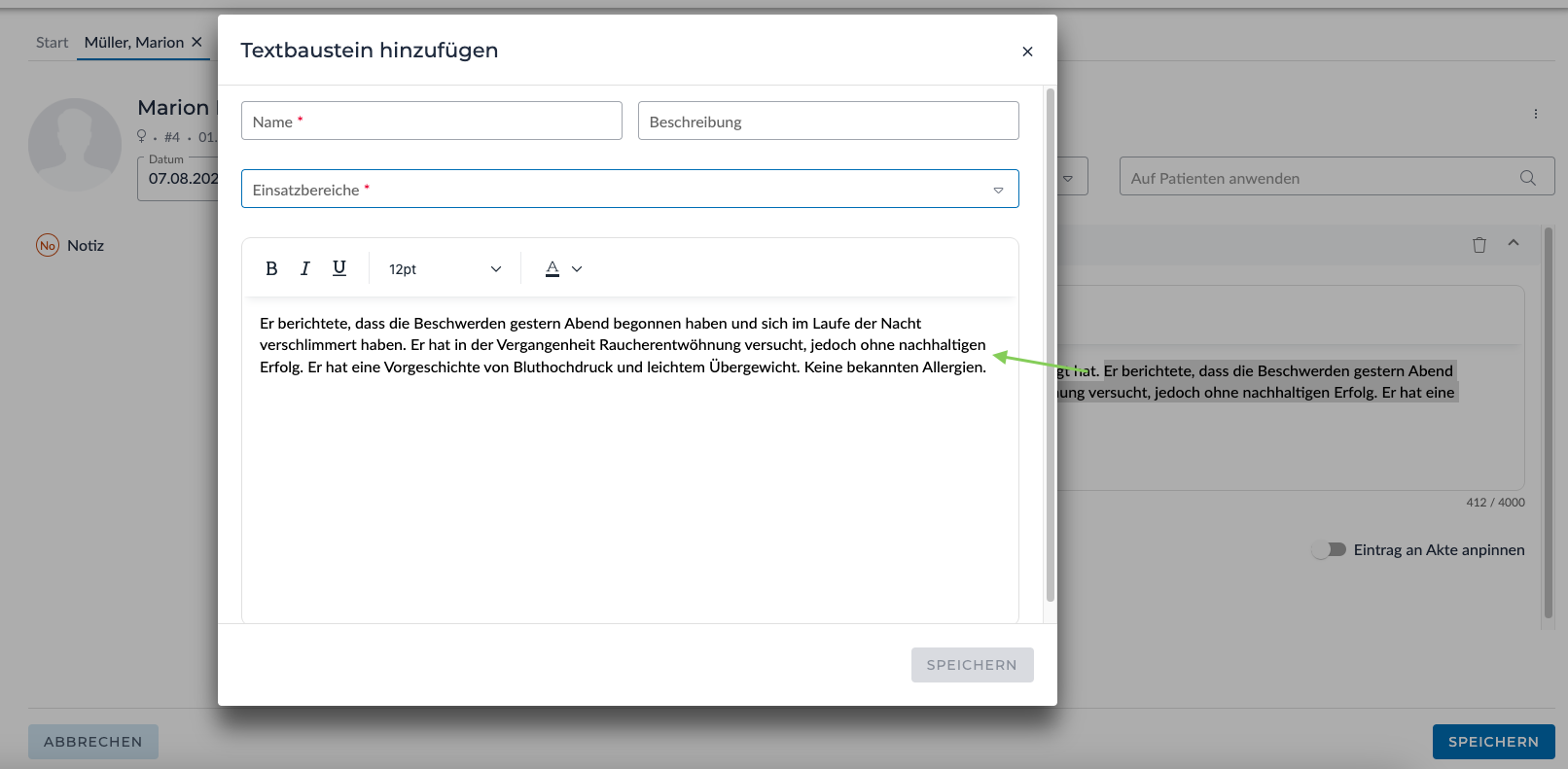Close the Müller, Marion tab
Screen dimensions: 1568x769
pyautogui.click(x=196, y=42)
